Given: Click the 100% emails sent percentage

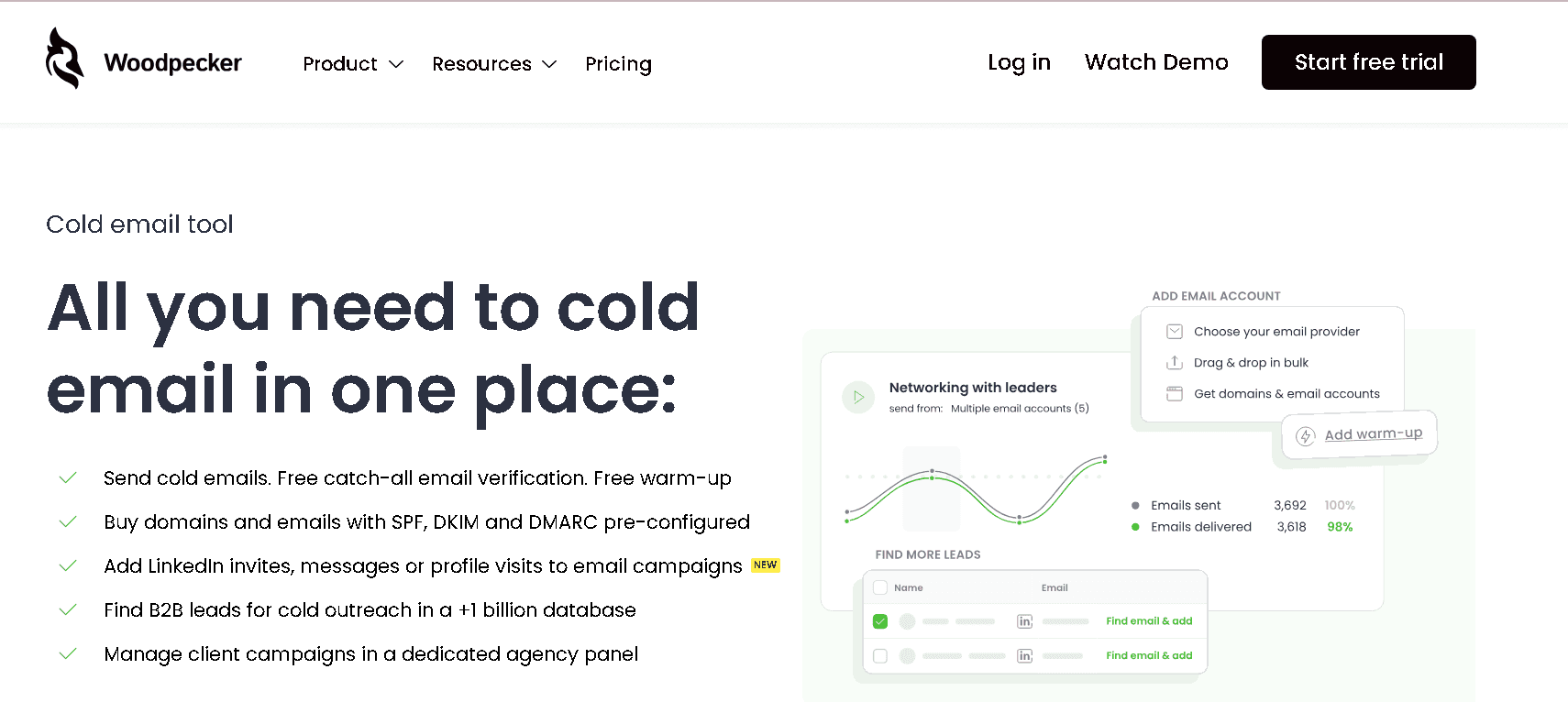Looking at the screenshot, I should [1340, 506].
